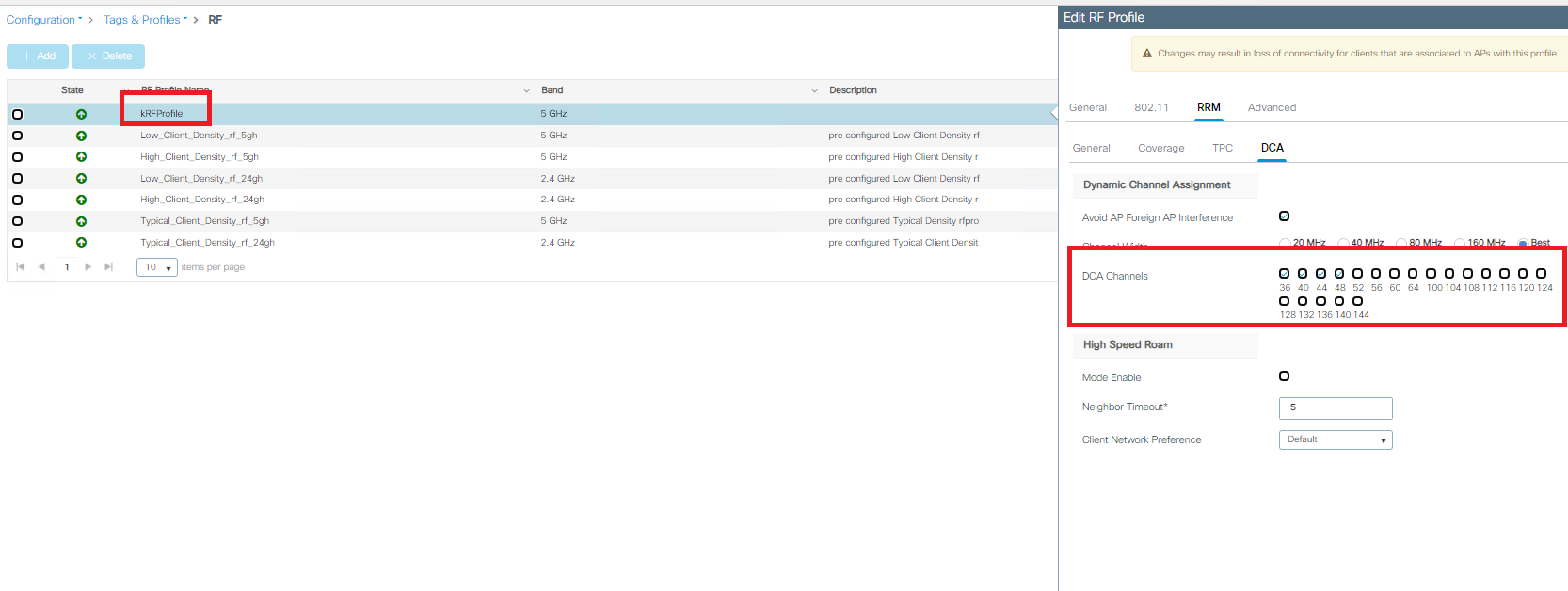Open the TPC sub-tab
Image resolution: width=1568 pixels, height=591 pixels.
click(x=1222, y=148)
